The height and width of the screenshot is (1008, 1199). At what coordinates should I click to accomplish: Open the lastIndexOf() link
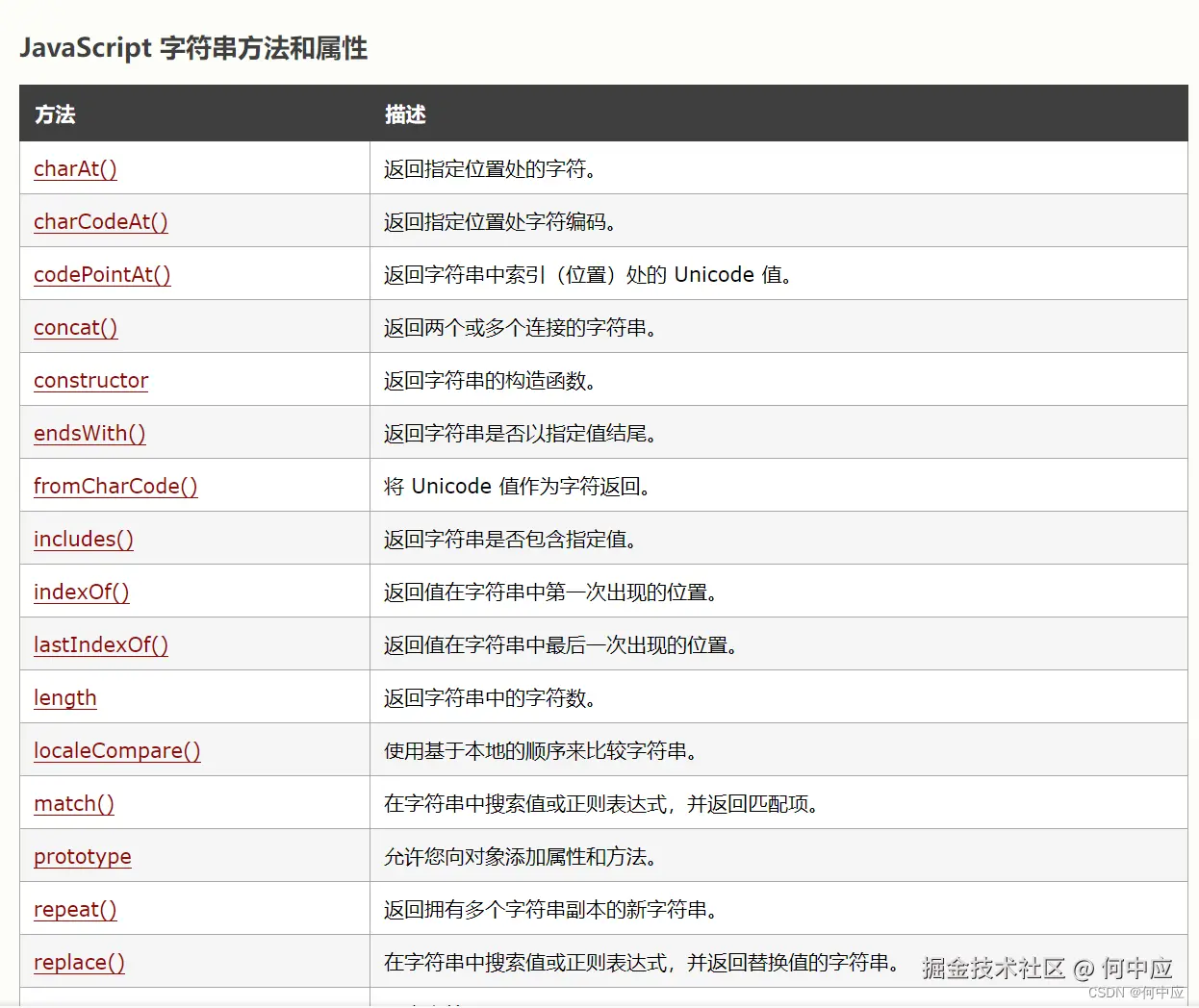coord(100,645)
